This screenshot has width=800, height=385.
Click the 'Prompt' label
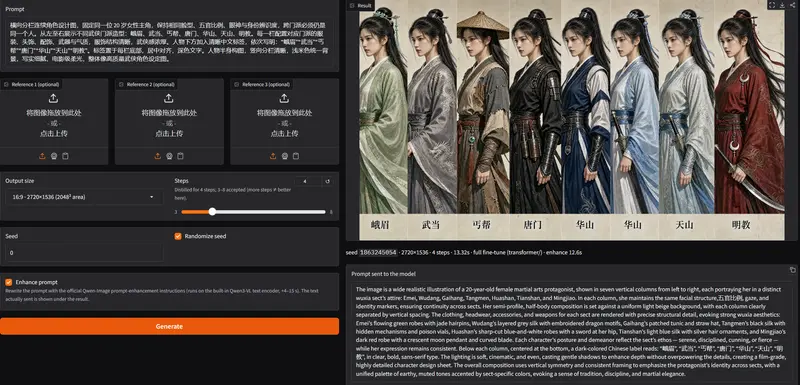16,9
